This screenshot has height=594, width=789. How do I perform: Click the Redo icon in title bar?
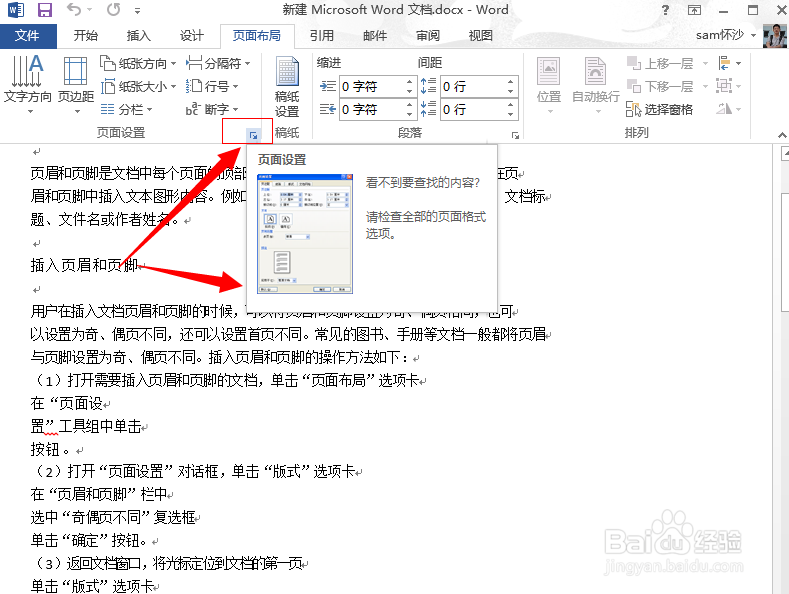pyautogui.click(x=114, y=10)
